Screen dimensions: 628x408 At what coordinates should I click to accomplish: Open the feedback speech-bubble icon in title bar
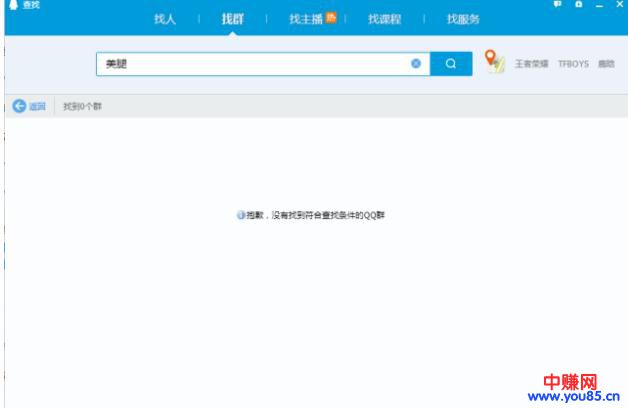(557, 5)
